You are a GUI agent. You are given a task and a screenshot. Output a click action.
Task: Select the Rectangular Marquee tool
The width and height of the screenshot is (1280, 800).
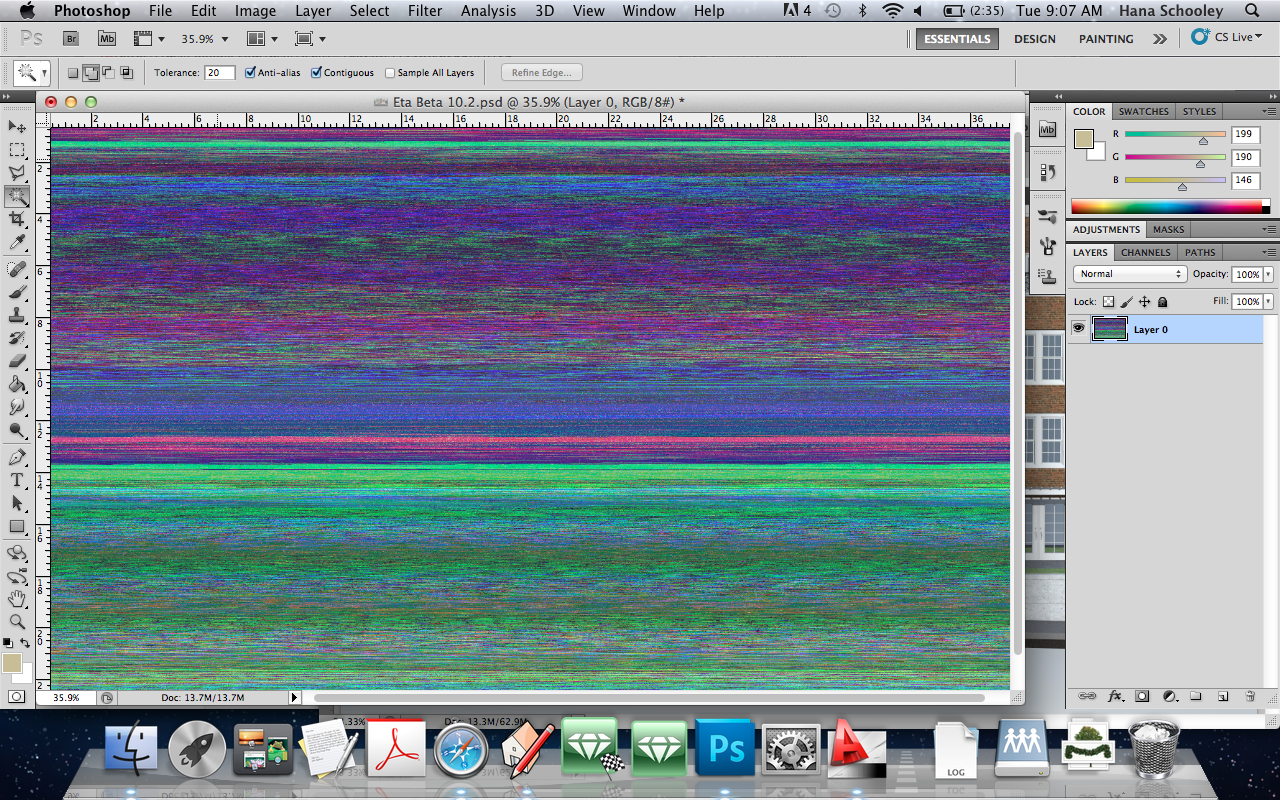(17, 150)
